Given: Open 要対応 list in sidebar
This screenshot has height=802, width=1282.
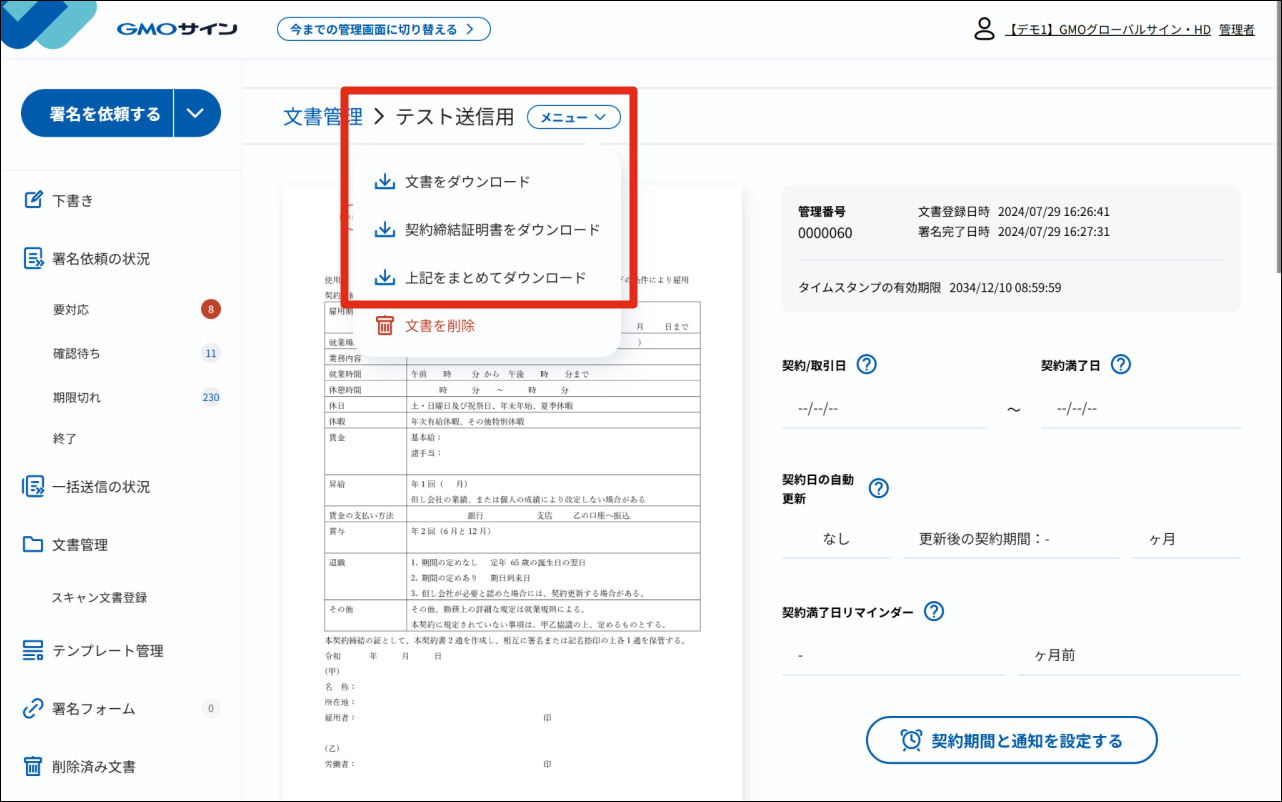Looking at the screenshot, I should click(71, 310).
